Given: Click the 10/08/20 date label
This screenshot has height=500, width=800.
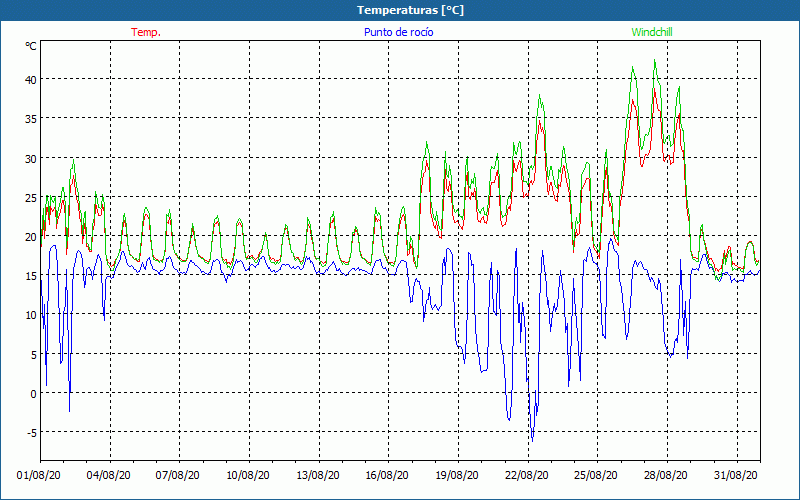Looking at the screenshot, I should tap(248, 475).
